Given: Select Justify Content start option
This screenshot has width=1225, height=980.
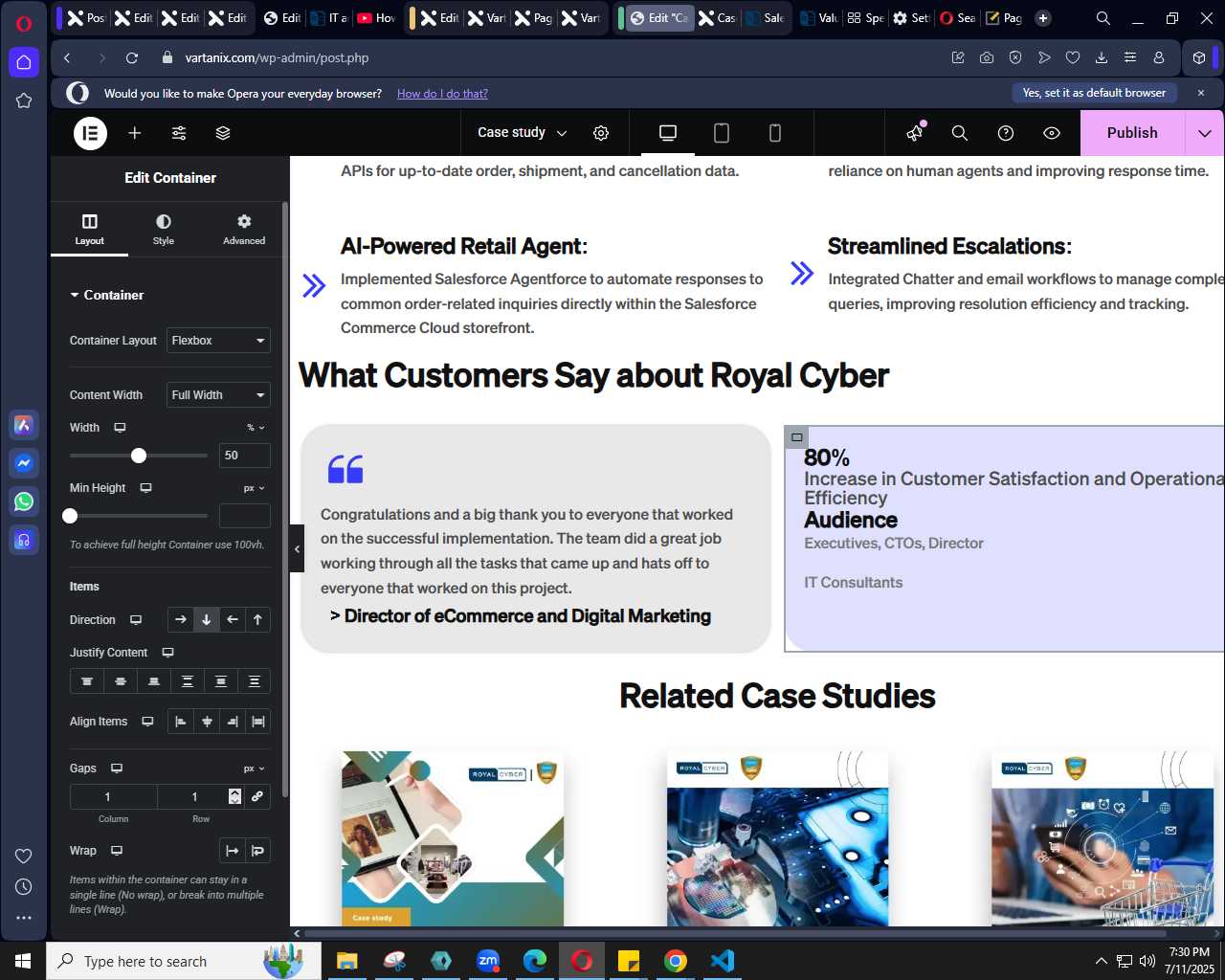Looking at the screenshot, I should (x=86, y=681).
